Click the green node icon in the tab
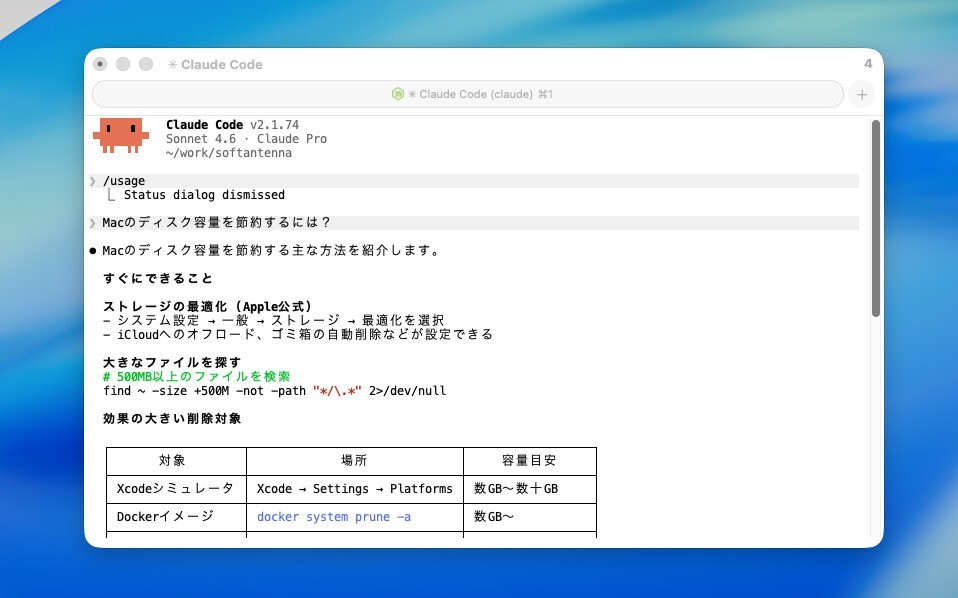Screen dimensions: 958x598 point(398,94)
